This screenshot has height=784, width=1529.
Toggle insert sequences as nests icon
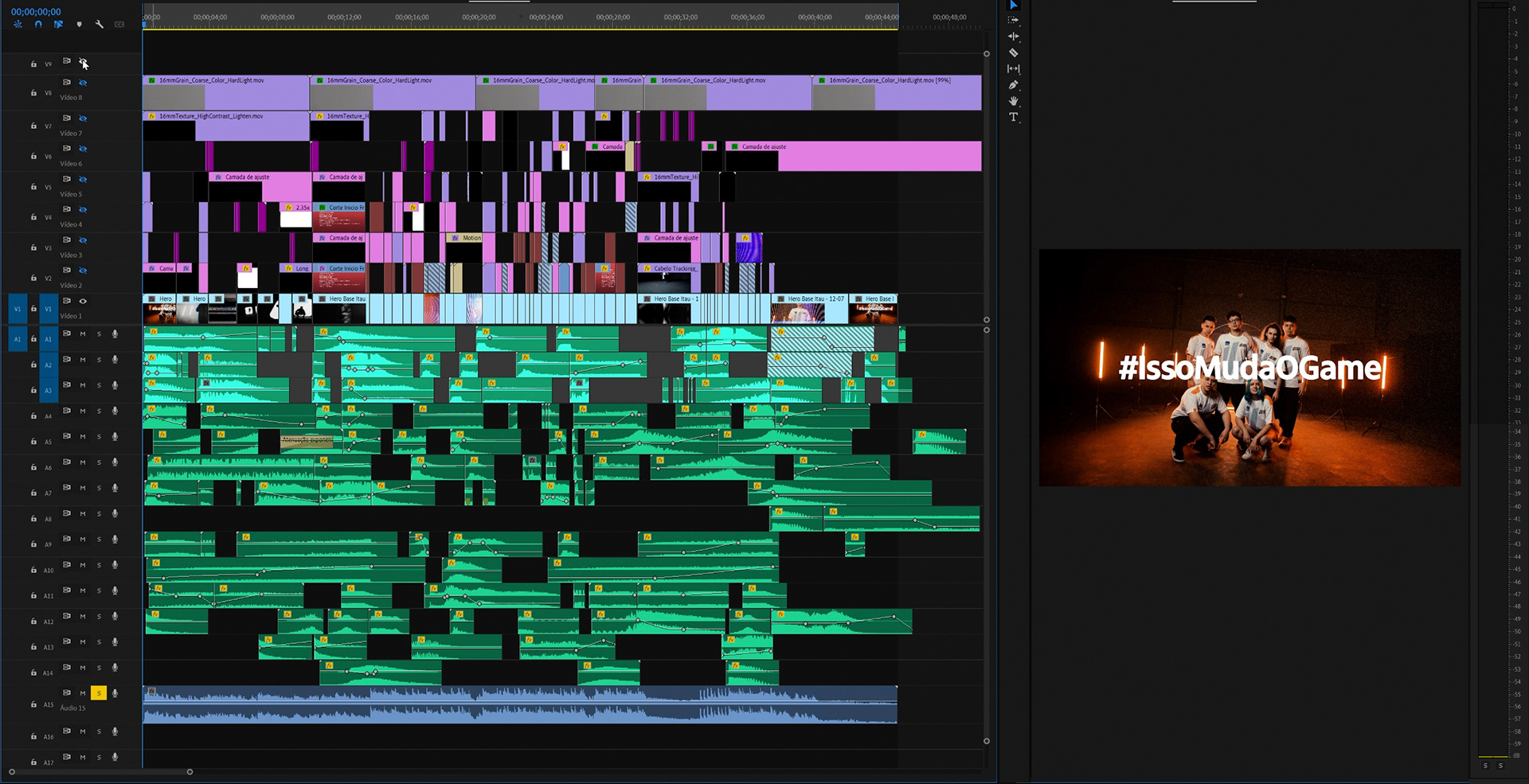click(18, 25)
